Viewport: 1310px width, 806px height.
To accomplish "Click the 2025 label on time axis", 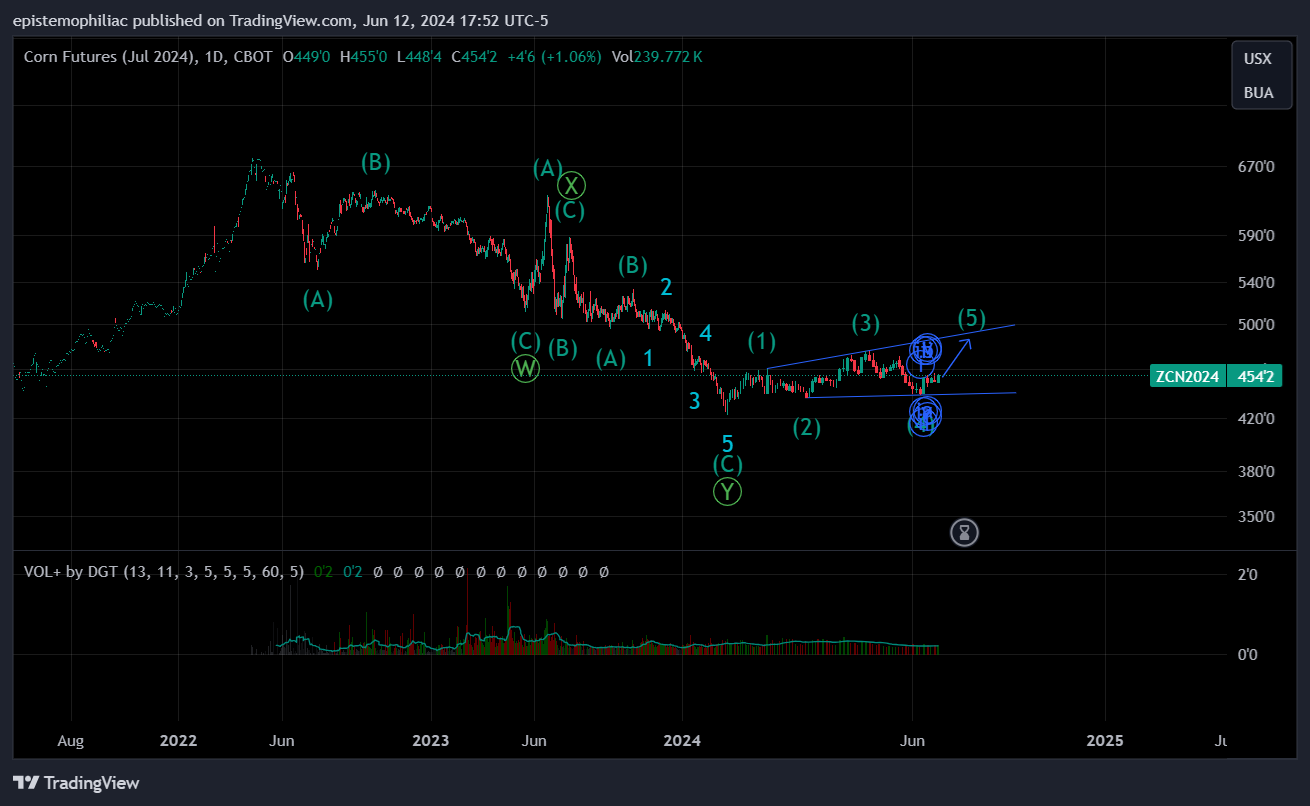I will 1105,741.
